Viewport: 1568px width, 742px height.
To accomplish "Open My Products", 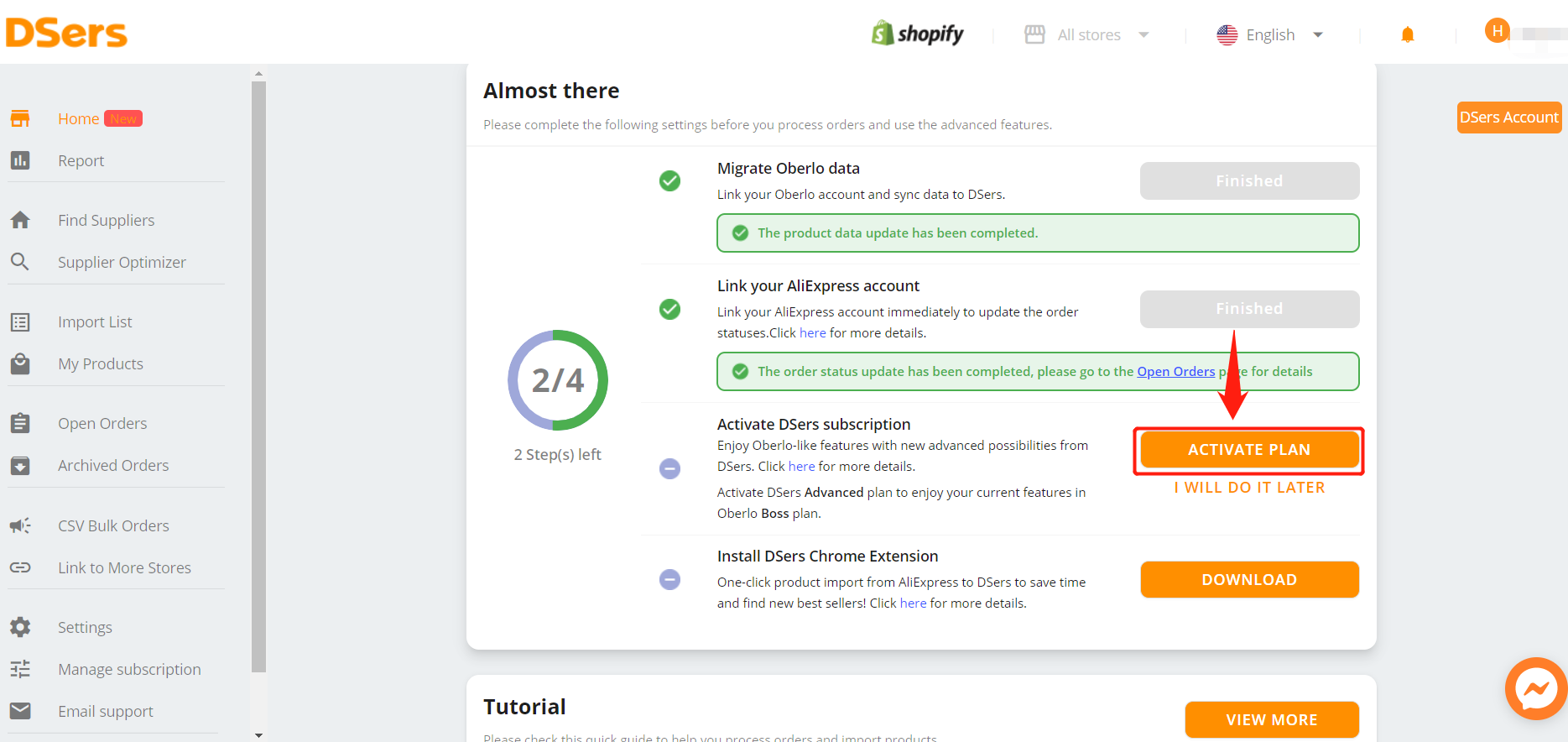I will click(101, 363).
